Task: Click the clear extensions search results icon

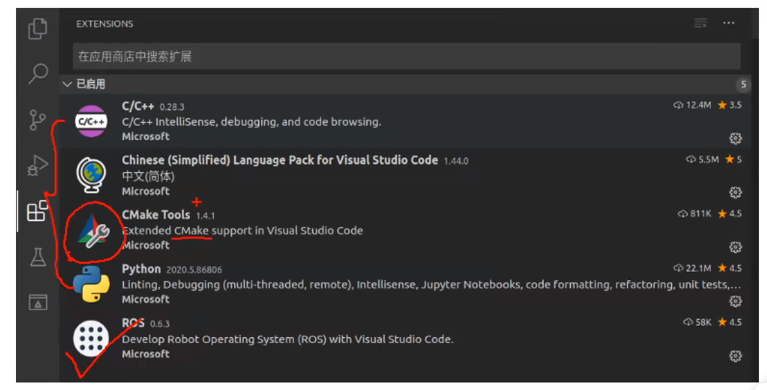Action: pyautogui.click(x=700, y=23)
